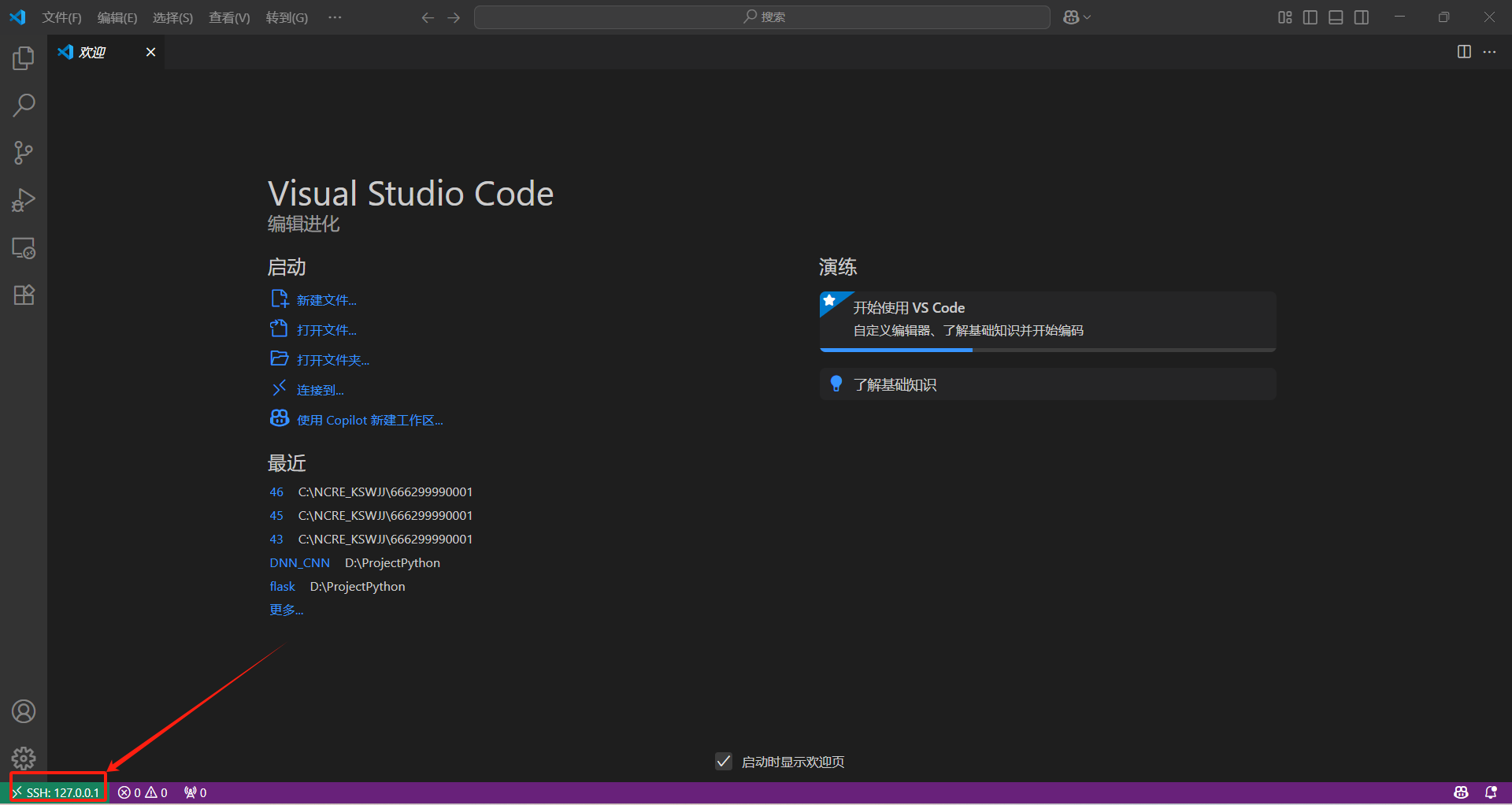Screen dimensions: 1512x805
Task: Click the 新建文件... link
Action: [x=326, y=300]
